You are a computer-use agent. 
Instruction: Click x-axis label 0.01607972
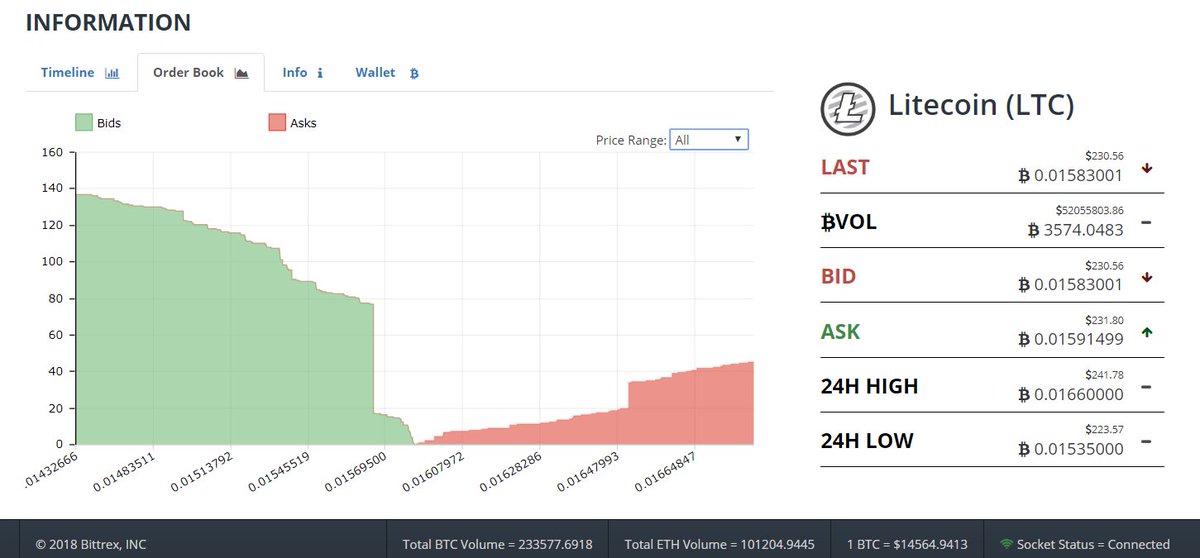tap(433, 473)
